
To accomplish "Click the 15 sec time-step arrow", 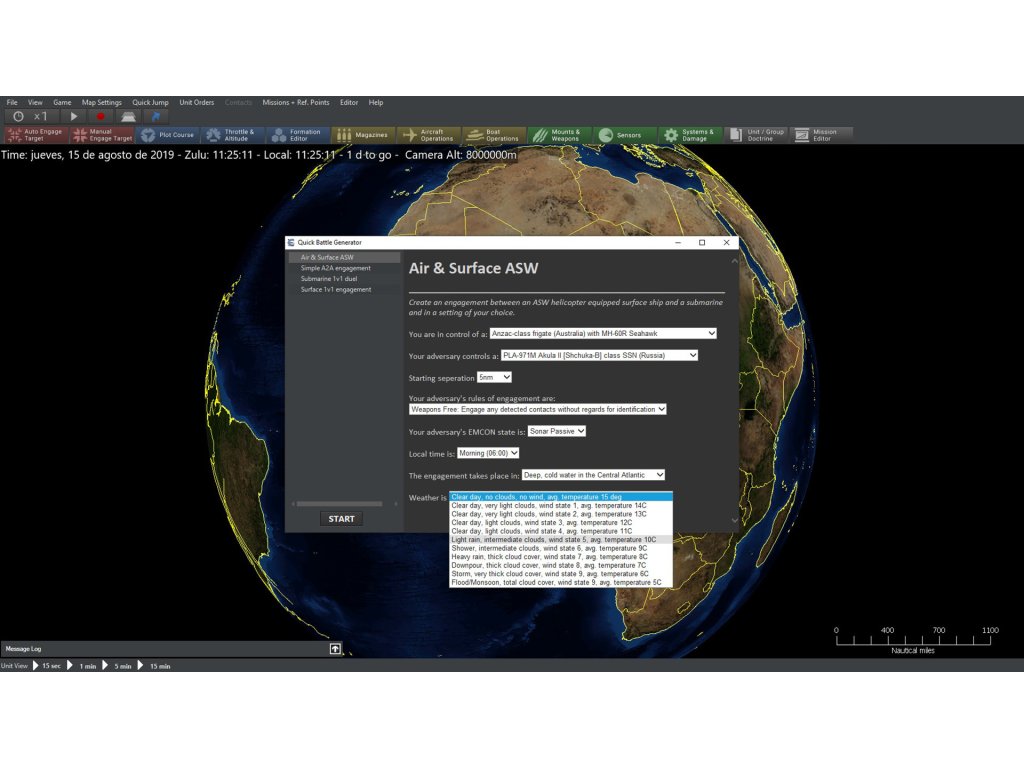I will click(x=36, y=665).
